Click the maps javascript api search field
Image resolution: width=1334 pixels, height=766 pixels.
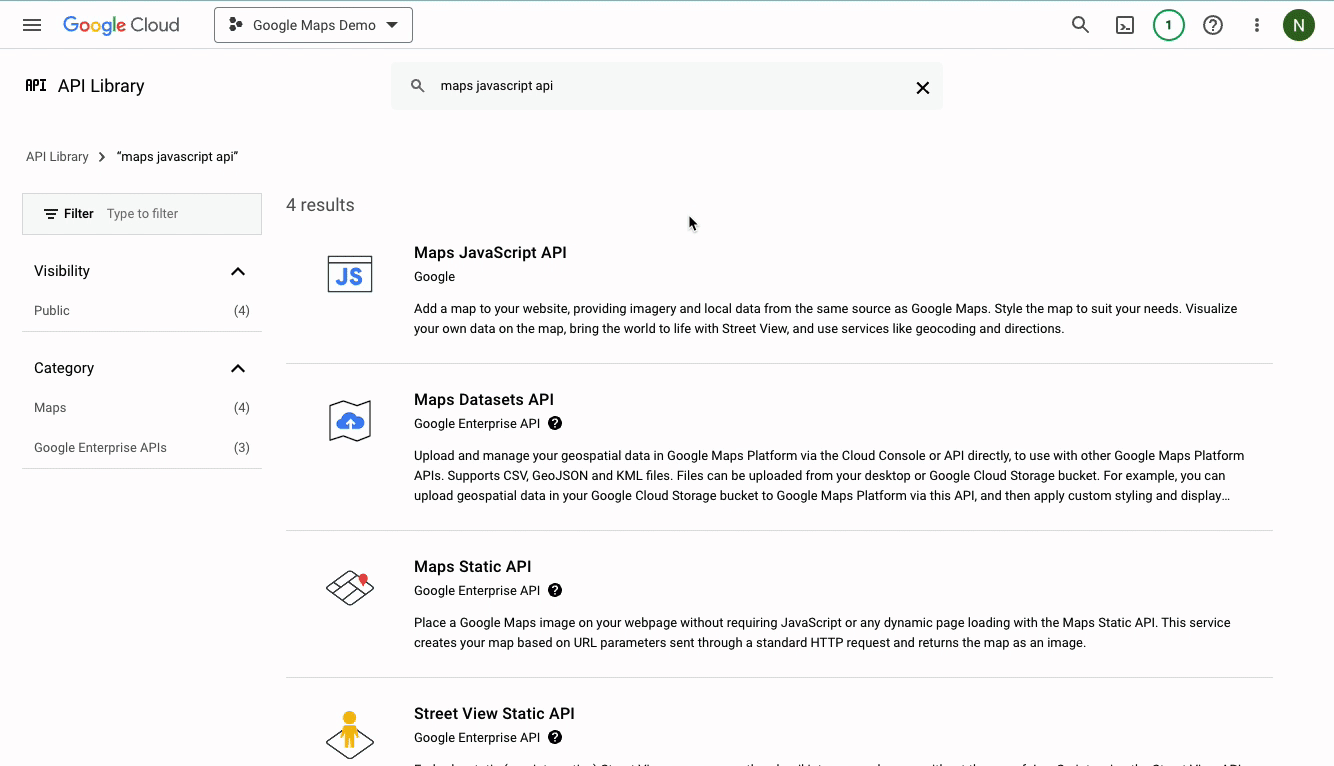(x=667, y=86)
